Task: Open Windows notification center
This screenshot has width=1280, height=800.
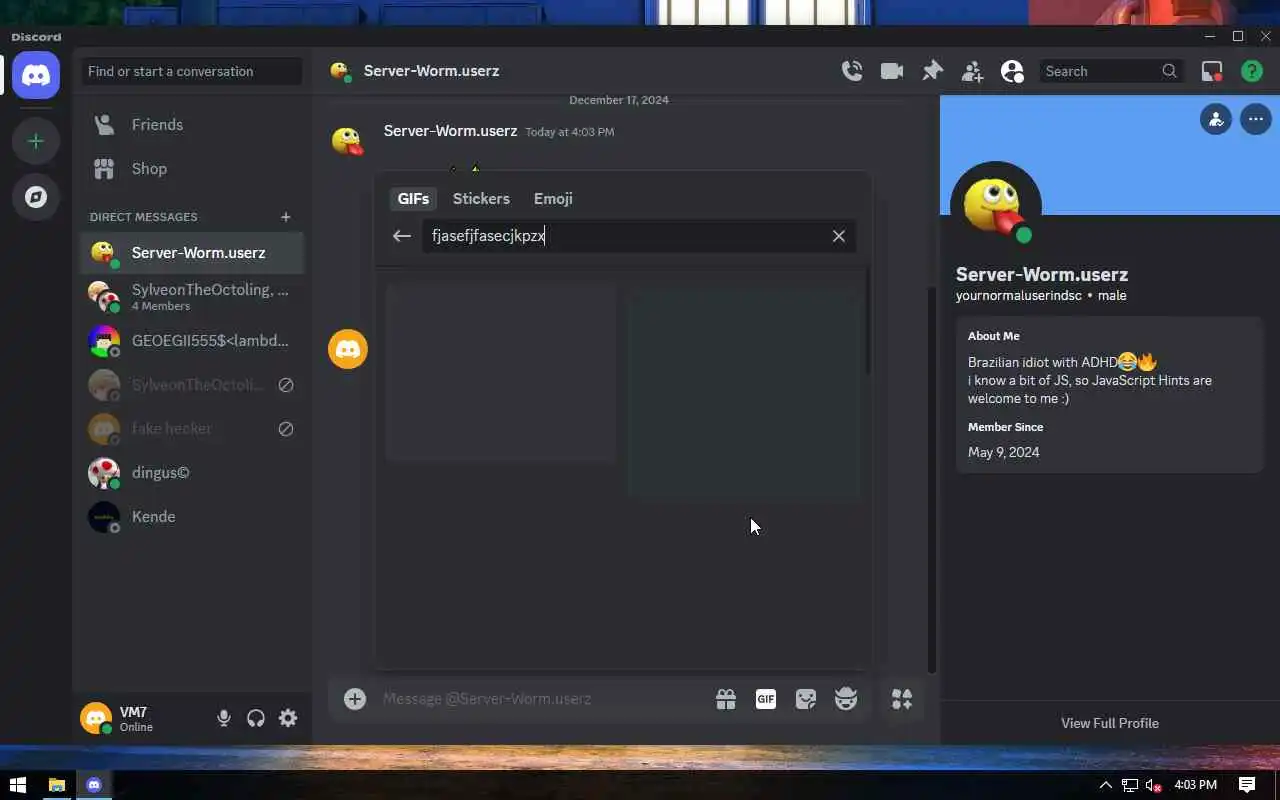Action: pyautogui.click(x=1247, y=785)
